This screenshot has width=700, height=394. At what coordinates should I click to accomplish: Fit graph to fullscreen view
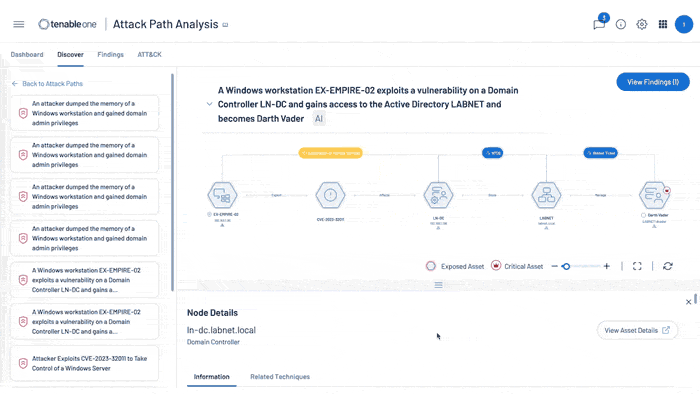tap(637, 266)
